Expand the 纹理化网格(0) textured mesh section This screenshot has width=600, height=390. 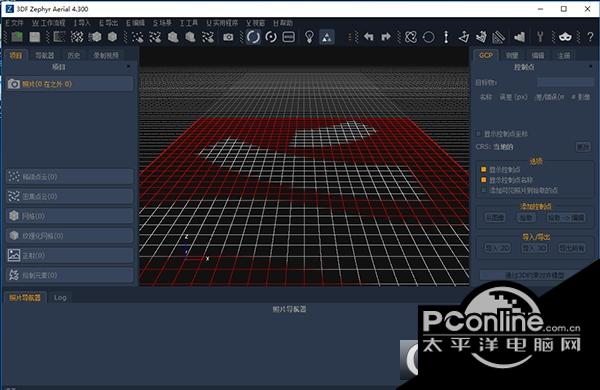[x=70, y=236]
